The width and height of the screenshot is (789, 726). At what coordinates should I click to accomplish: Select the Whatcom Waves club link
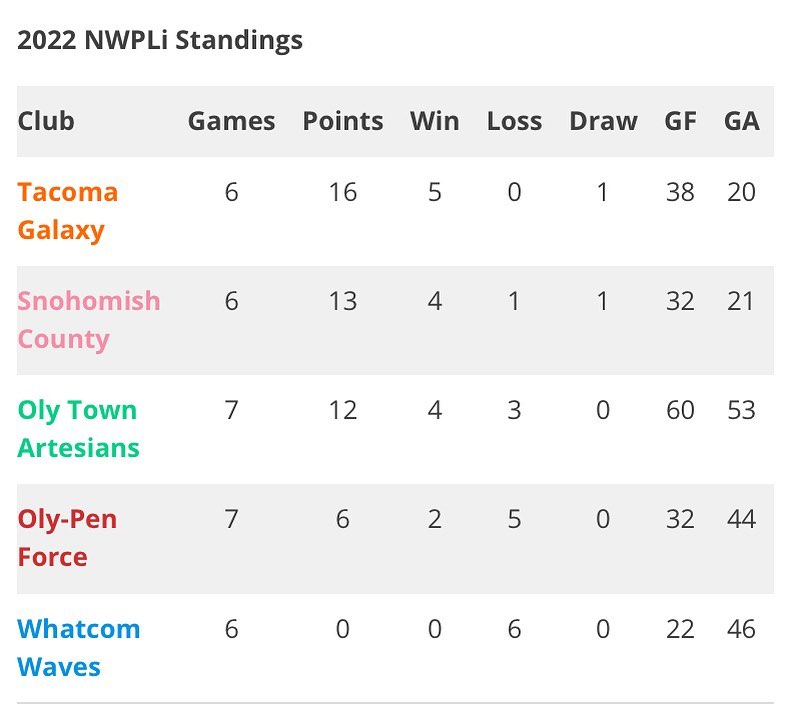click(78, 647)
